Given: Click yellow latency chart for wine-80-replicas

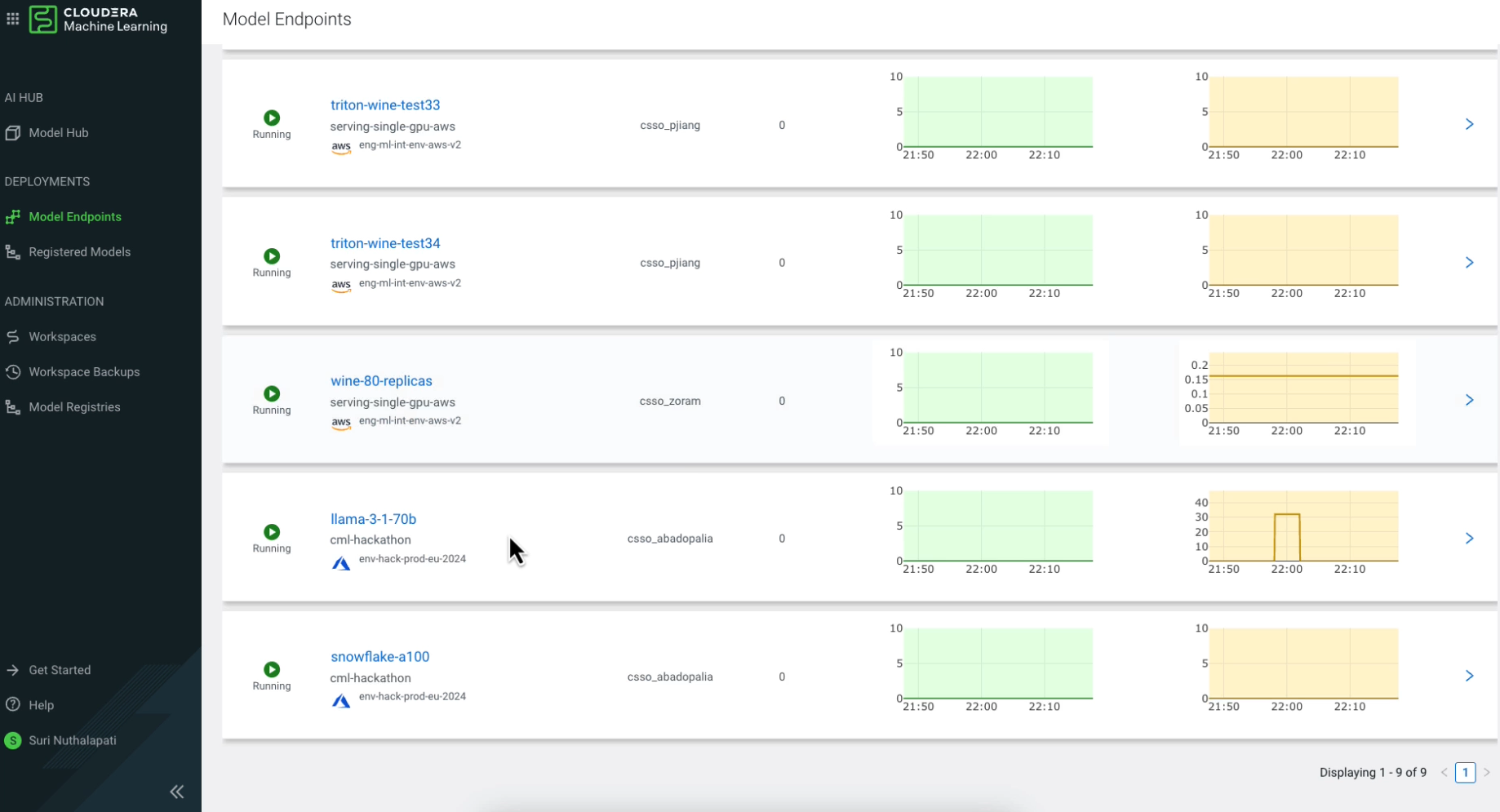Looking at the screenshot, I should [x=1303, y=388].
